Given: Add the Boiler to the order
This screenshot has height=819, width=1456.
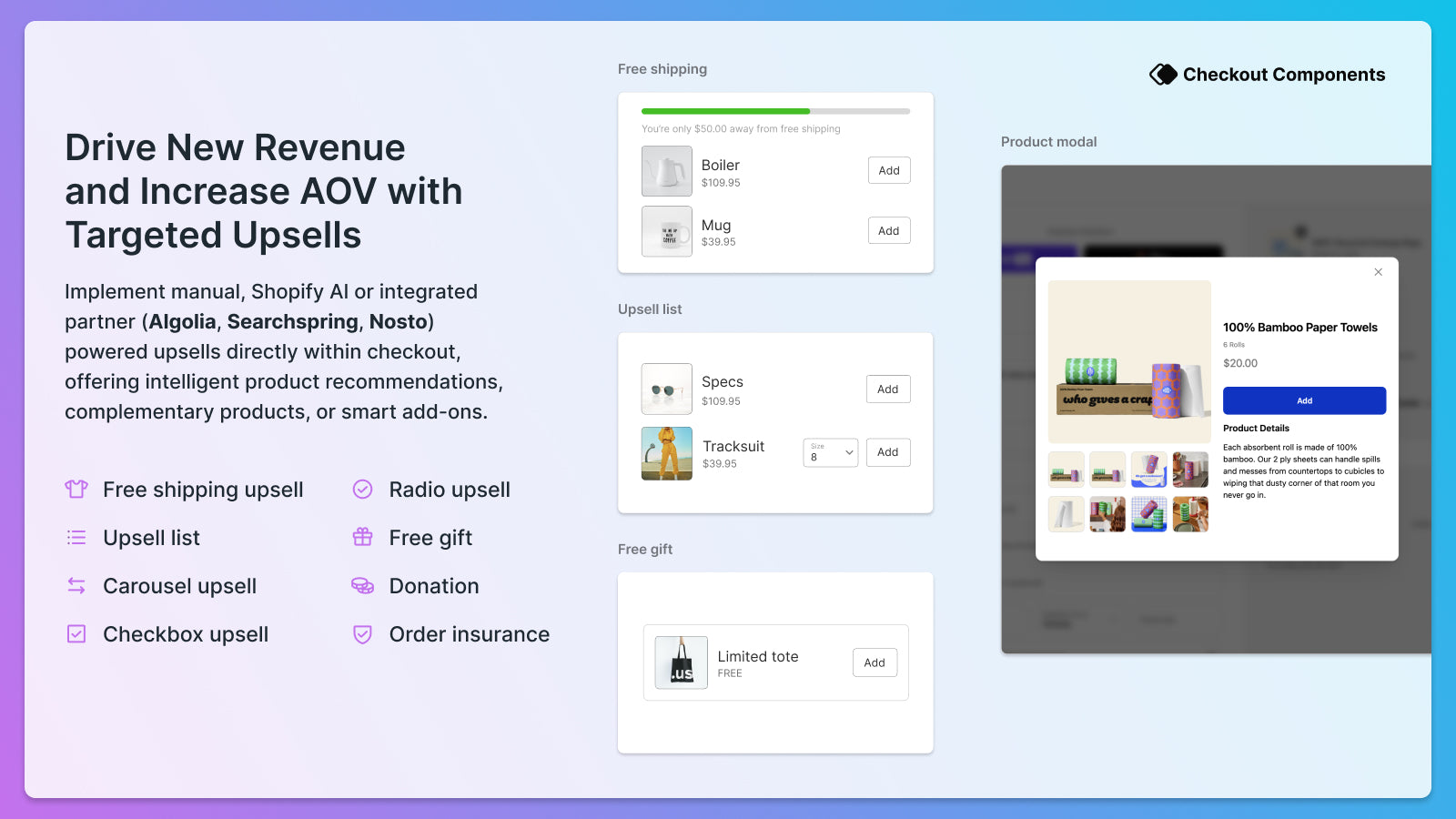Looking at the screenshot, I should pos(889,170).
